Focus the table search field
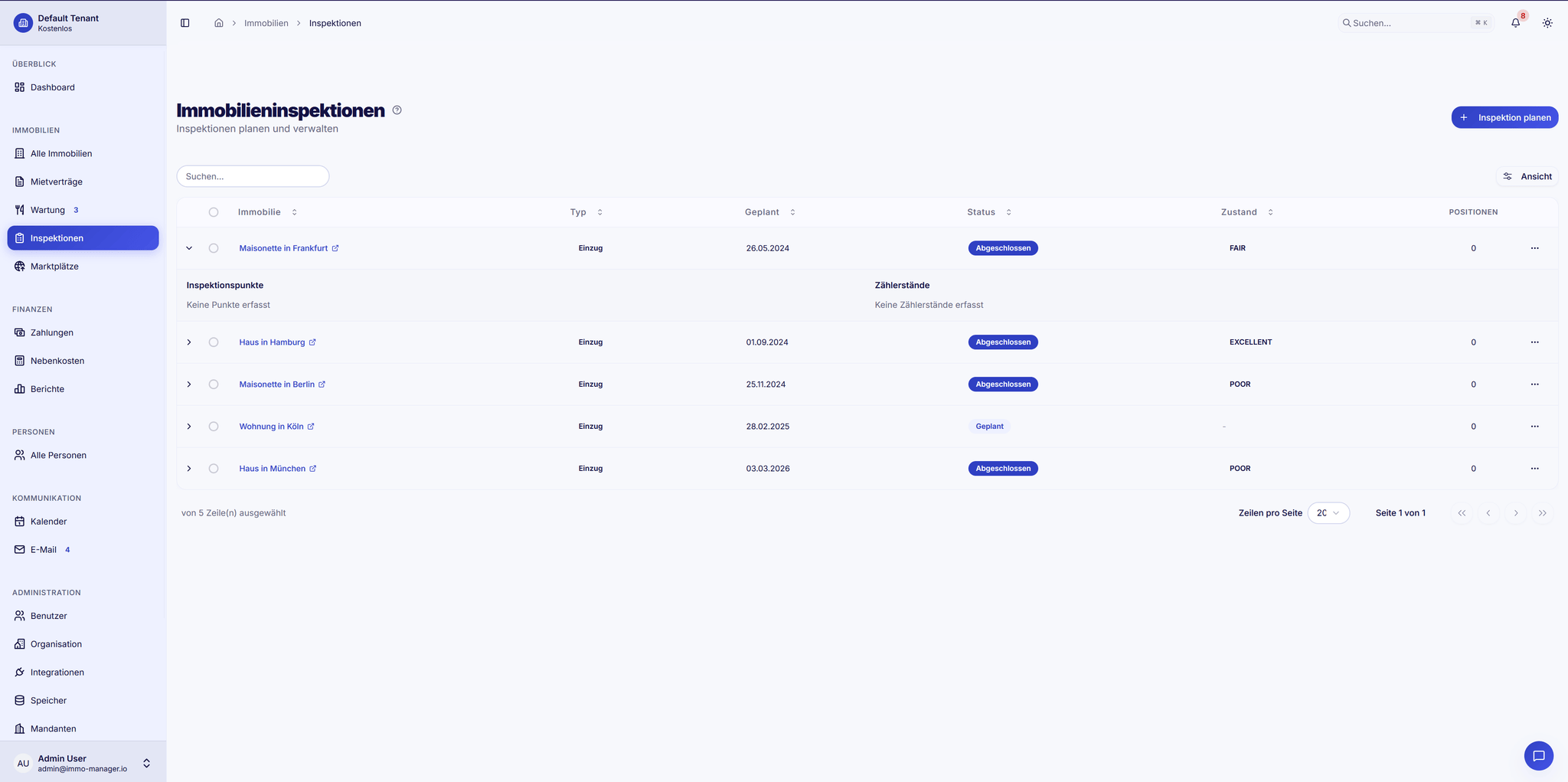Screen dimensions: 1568x782 pyautogui.click(x=253, y=176)
